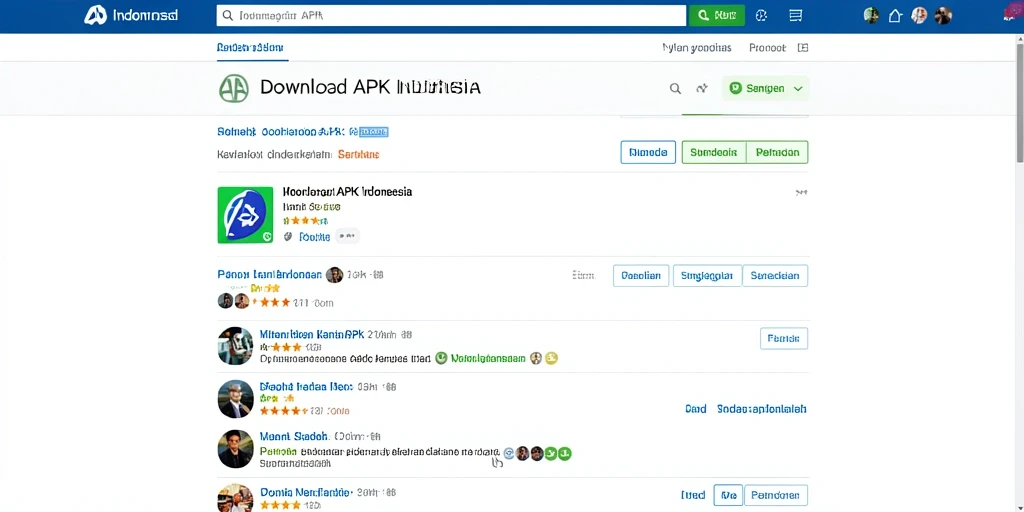
Task: Click the 'Iued' link in the bottom row
Action: click(x=693, y=495)
